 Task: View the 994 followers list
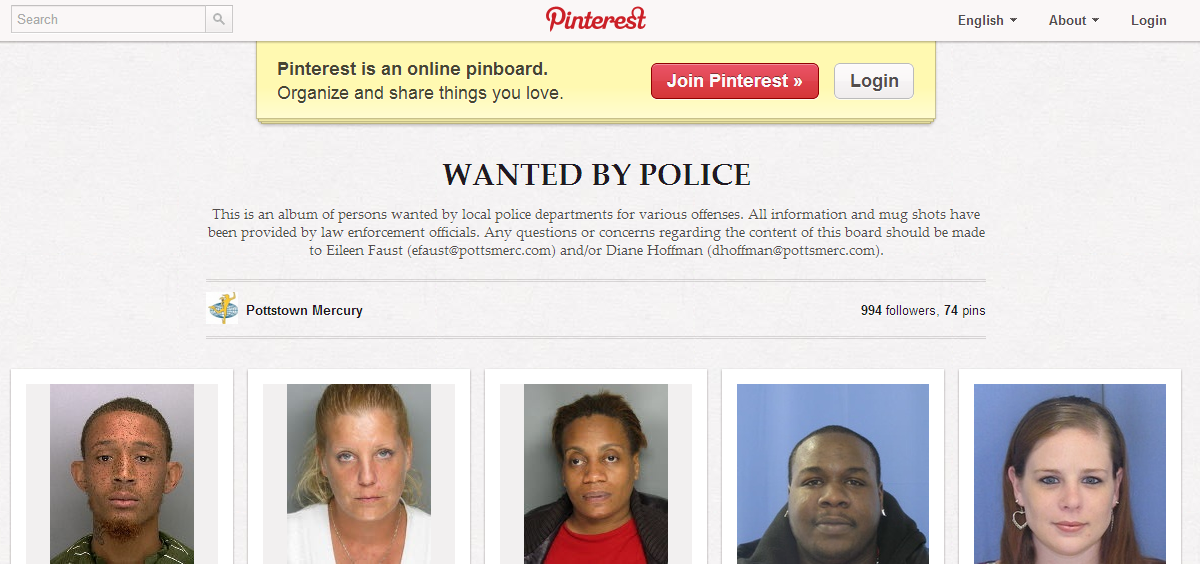point(898,311)
